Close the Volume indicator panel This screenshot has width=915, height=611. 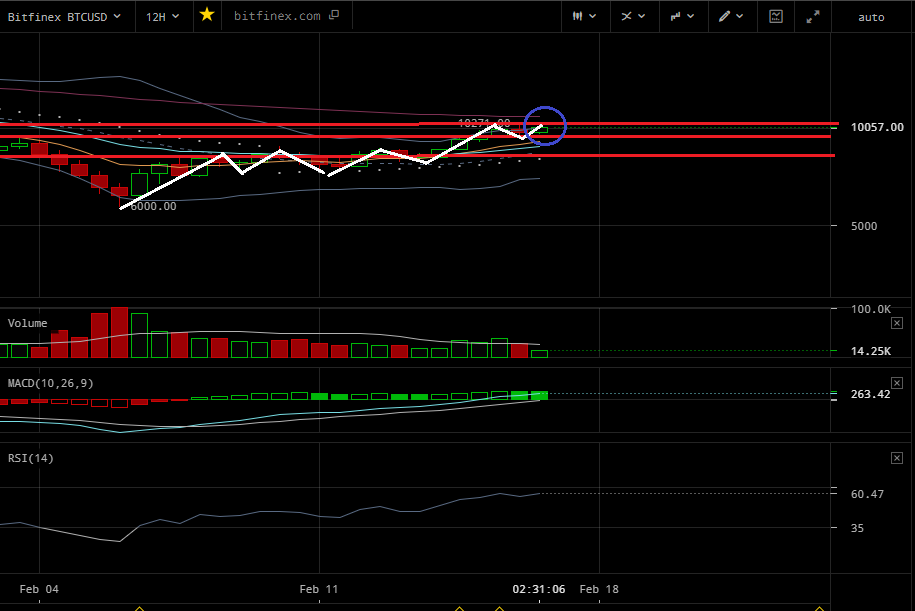tap(897, 323)
